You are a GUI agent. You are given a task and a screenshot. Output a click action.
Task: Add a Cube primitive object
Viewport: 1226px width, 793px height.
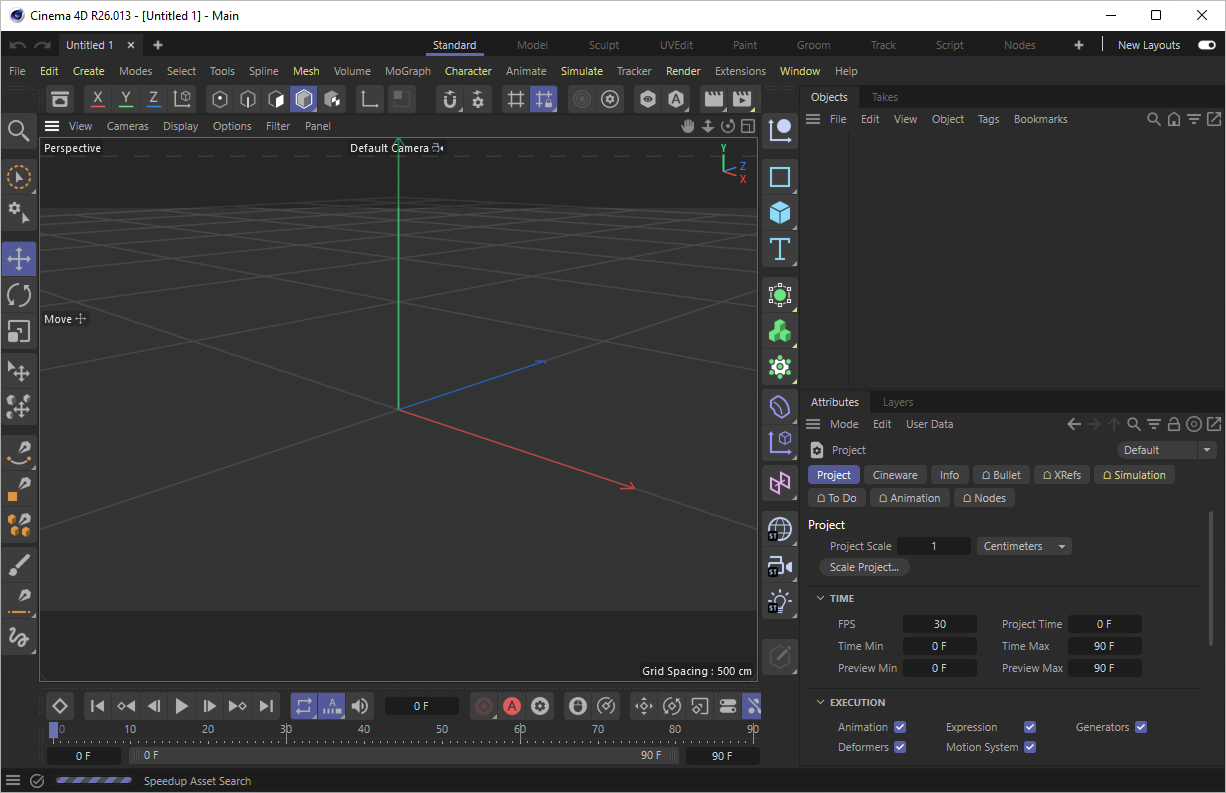tap(780, 213)
